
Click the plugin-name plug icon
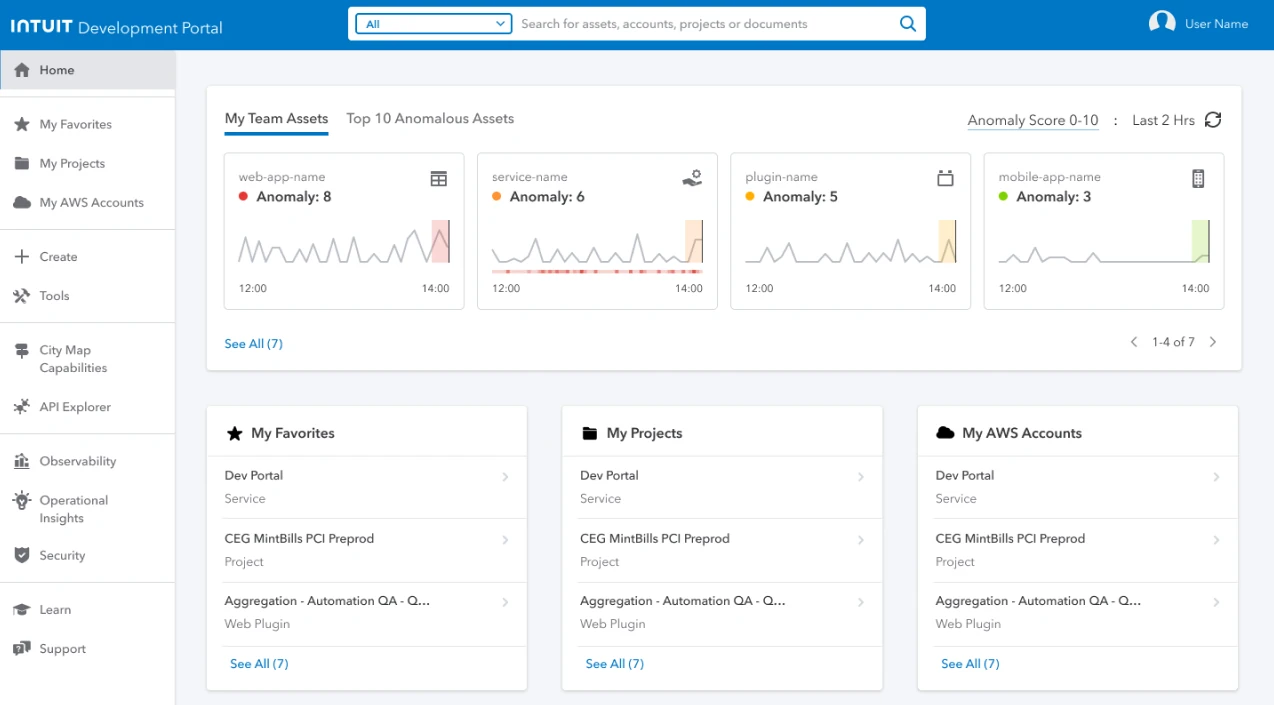945,179
